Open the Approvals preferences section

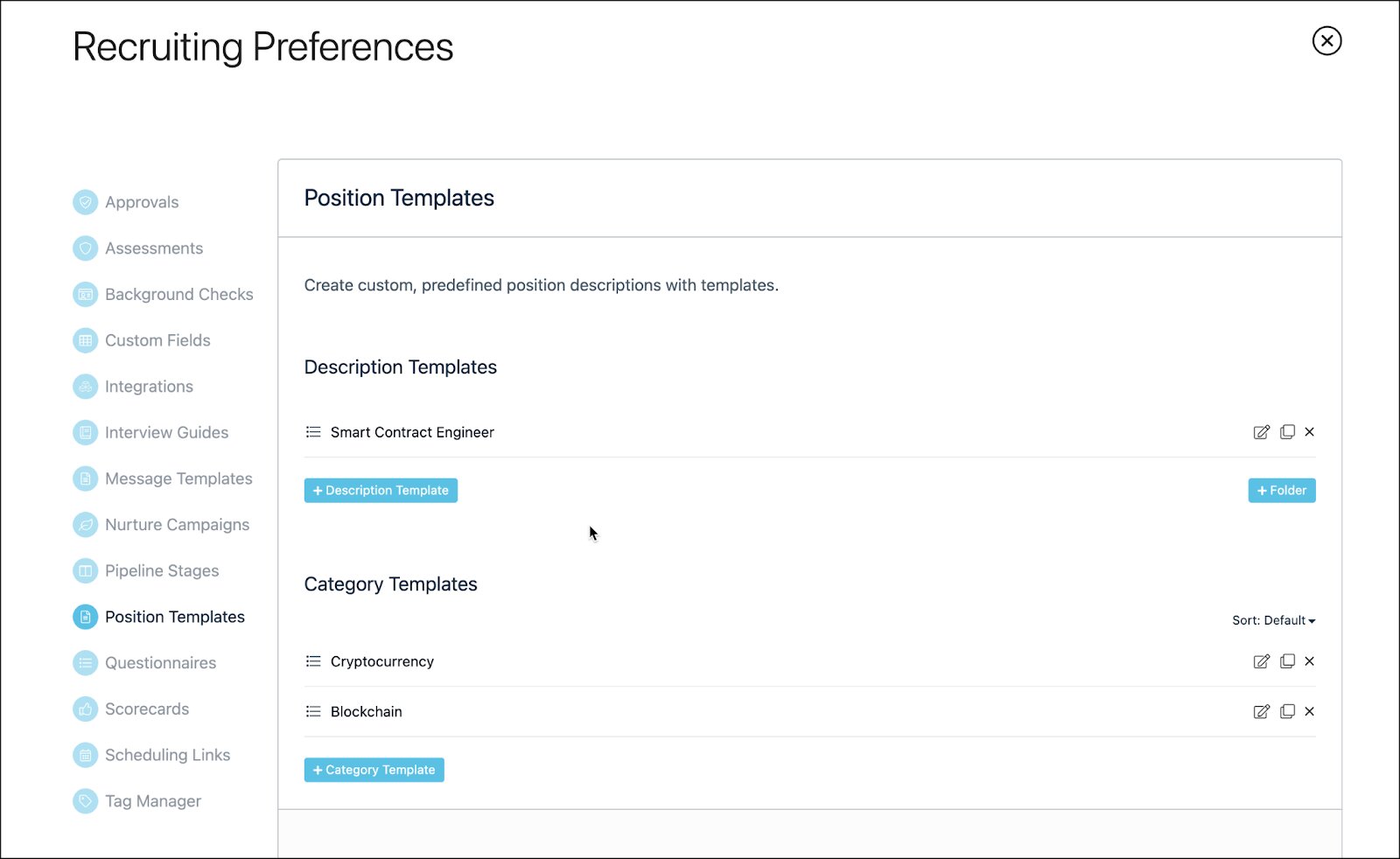(141, 202)
